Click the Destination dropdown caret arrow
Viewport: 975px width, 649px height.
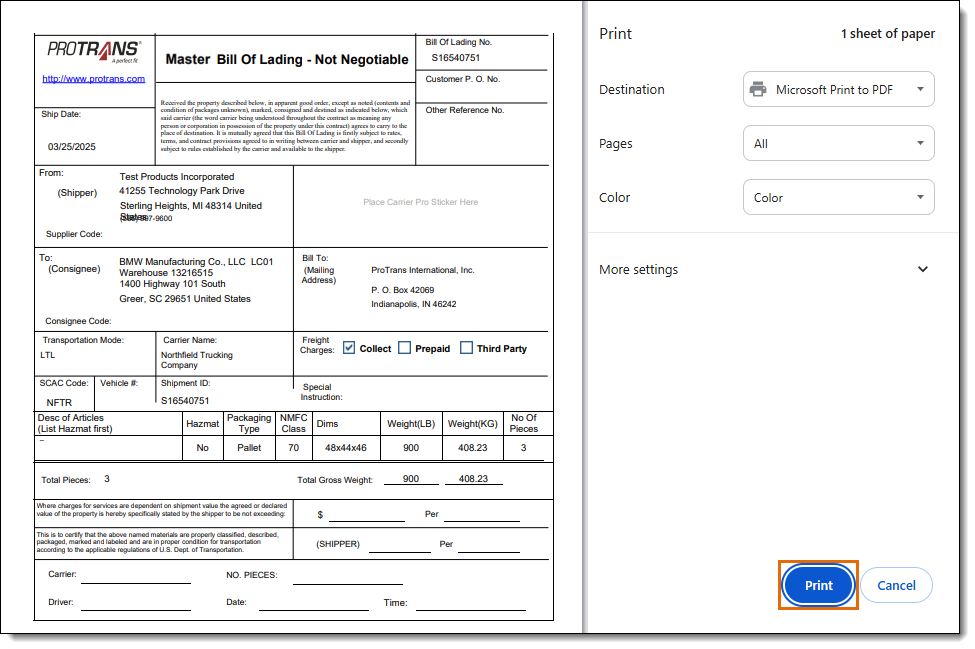[x=920, y=90]
